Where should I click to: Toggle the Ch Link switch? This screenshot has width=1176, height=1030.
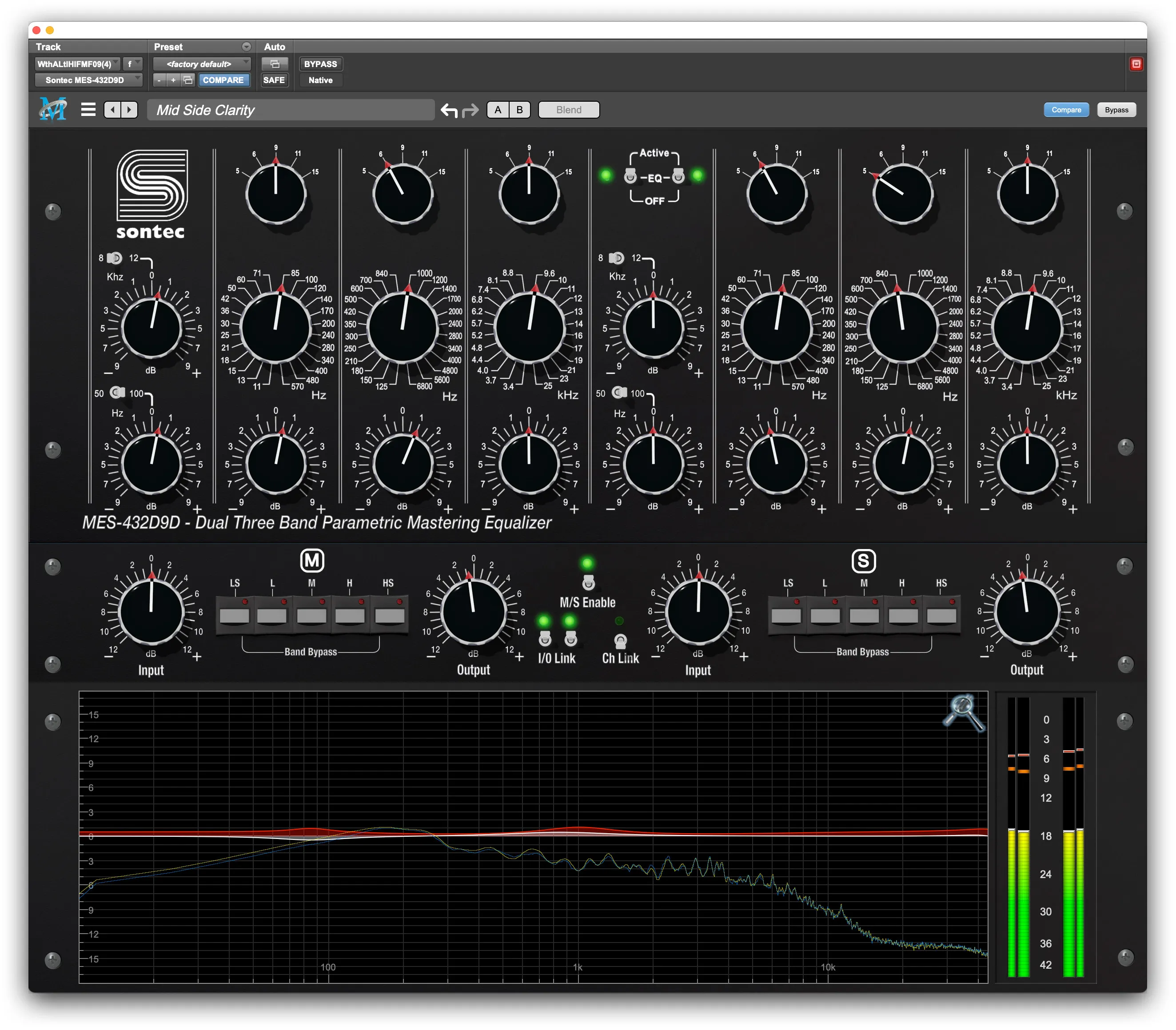[620, 641]
